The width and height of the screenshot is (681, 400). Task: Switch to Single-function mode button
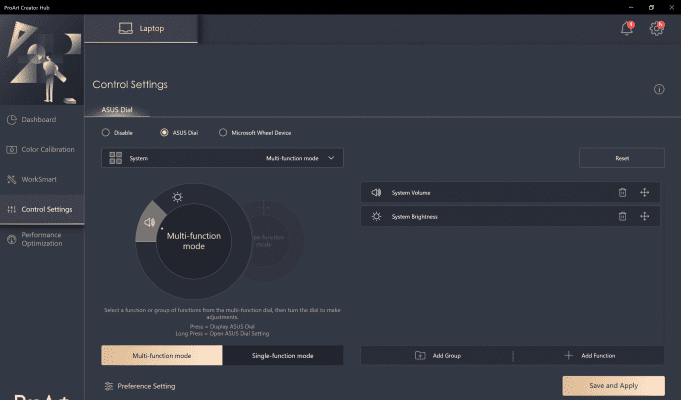pyautogui.click(x=283, y=355)
